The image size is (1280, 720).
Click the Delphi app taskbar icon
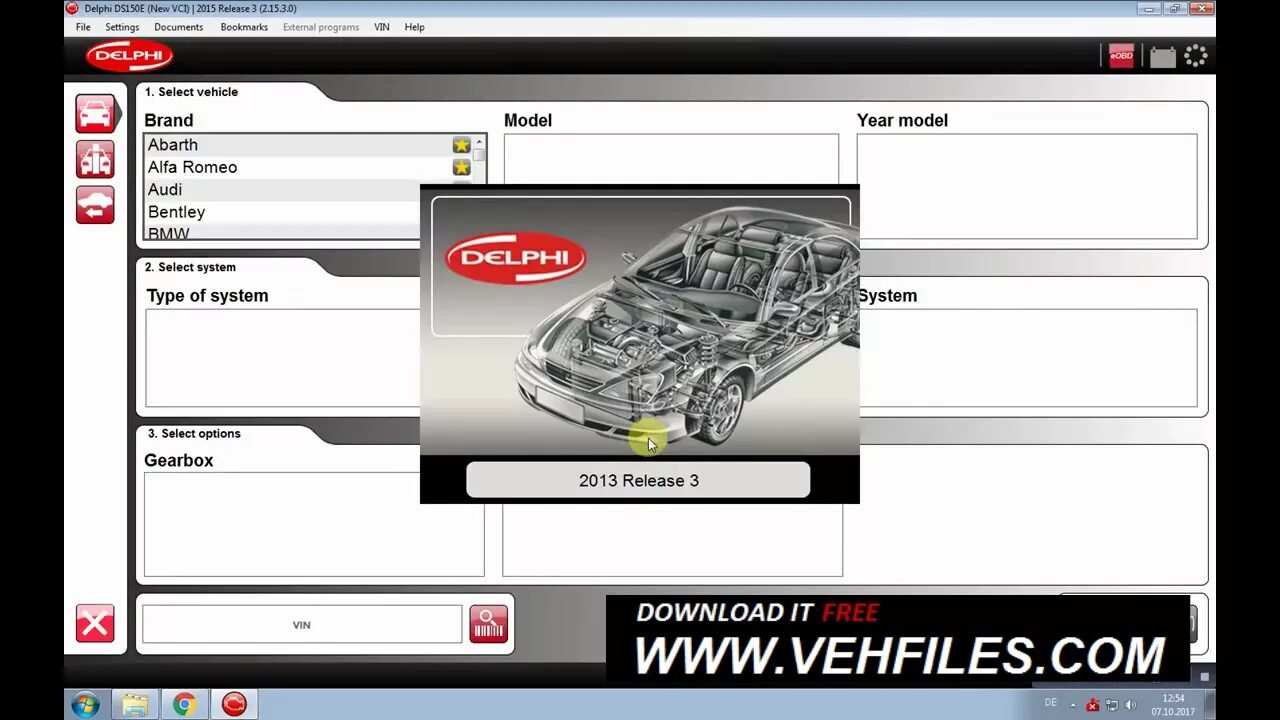pos(234,704)
